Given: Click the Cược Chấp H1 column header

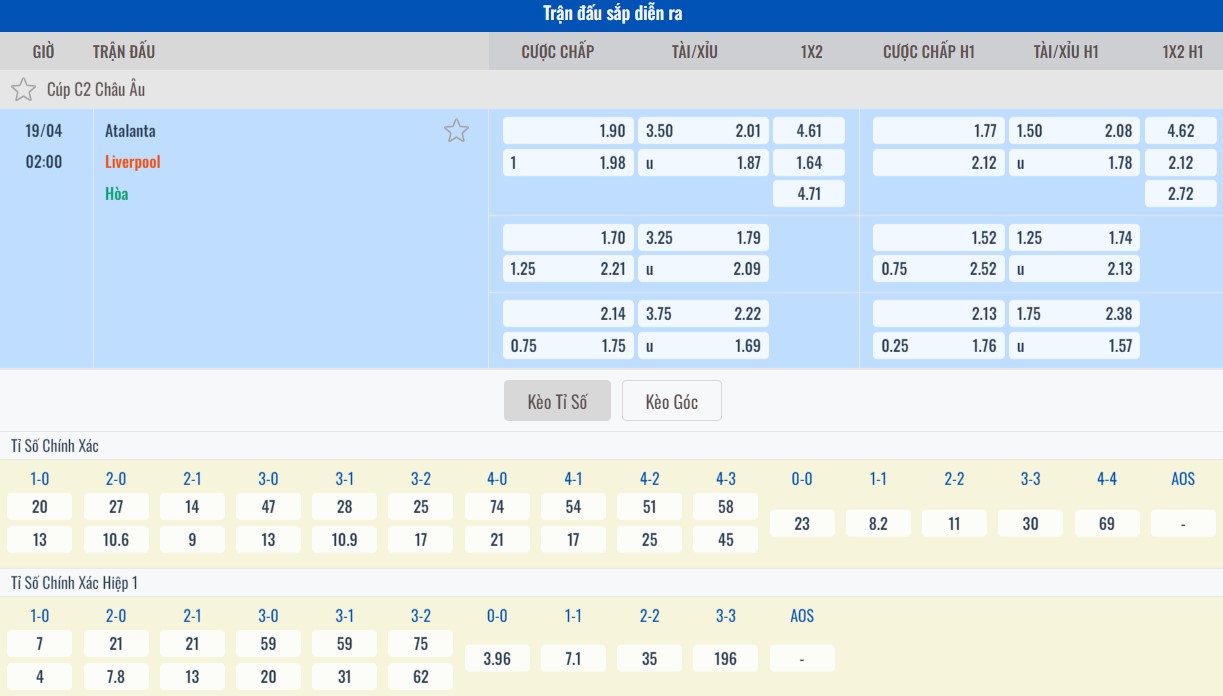Looking at the screenshot, I should [928, 51].
